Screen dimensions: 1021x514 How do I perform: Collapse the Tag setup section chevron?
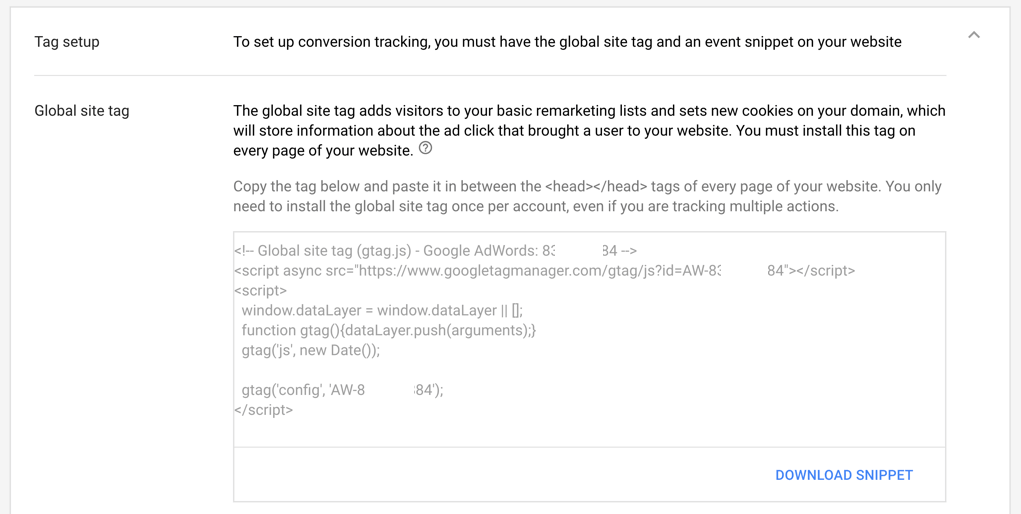click(973, 35)
